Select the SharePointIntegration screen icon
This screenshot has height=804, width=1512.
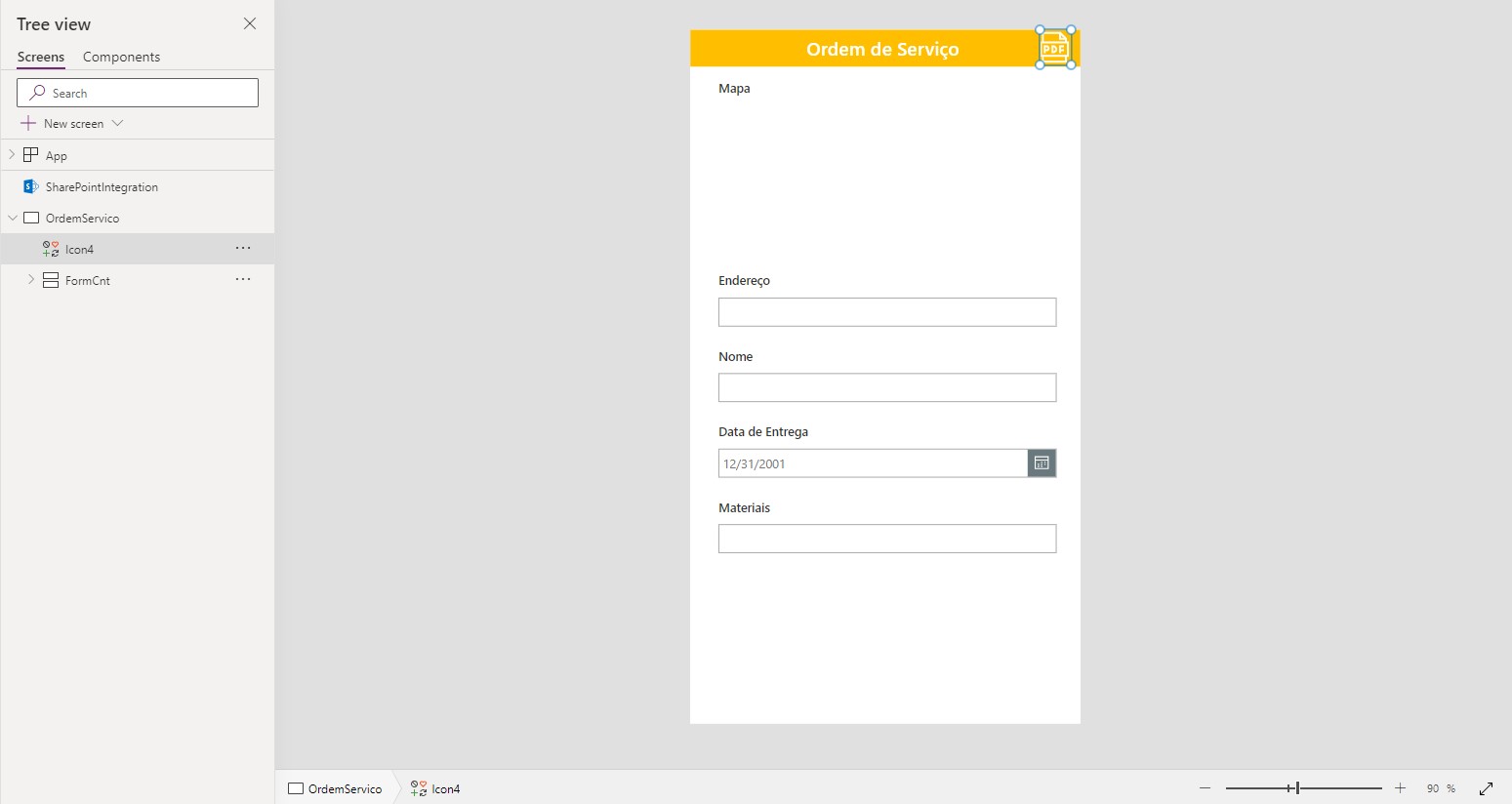click(x=29, y=185)
